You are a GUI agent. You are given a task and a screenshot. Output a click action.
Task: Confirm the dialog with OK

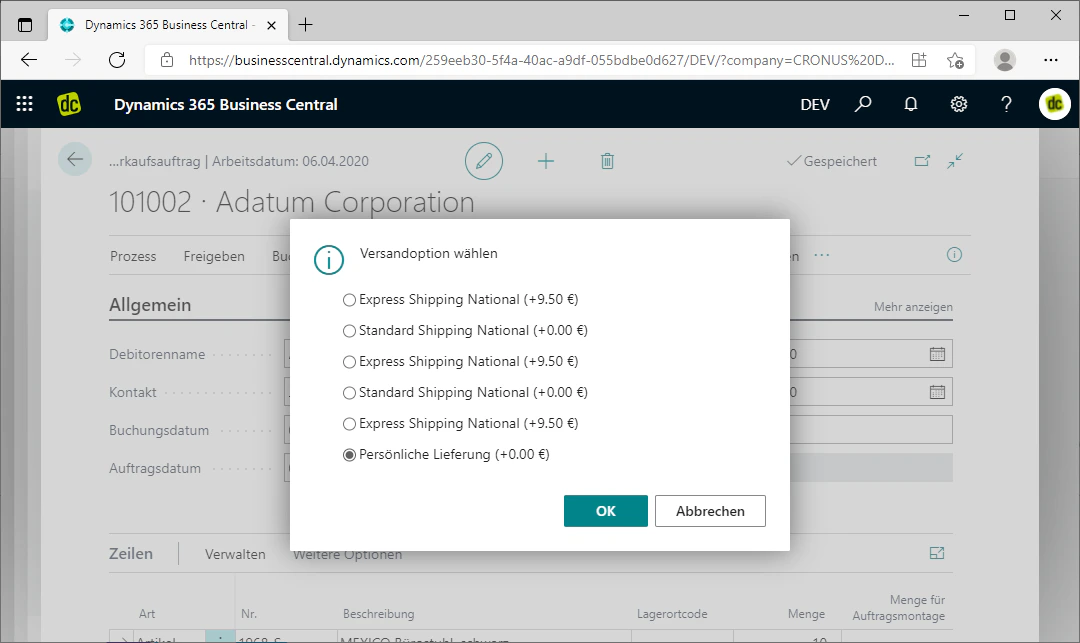click(605, 511)
